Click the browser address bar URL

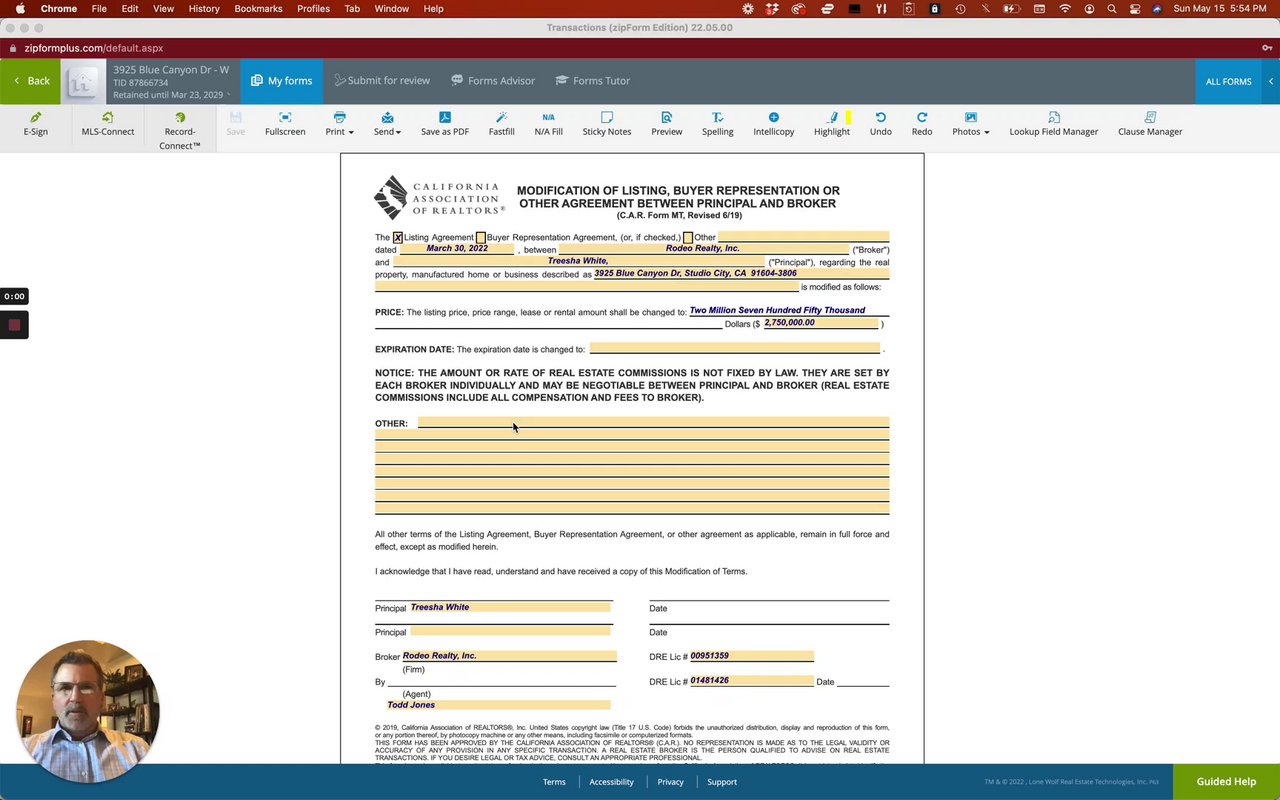pos(94,48)
